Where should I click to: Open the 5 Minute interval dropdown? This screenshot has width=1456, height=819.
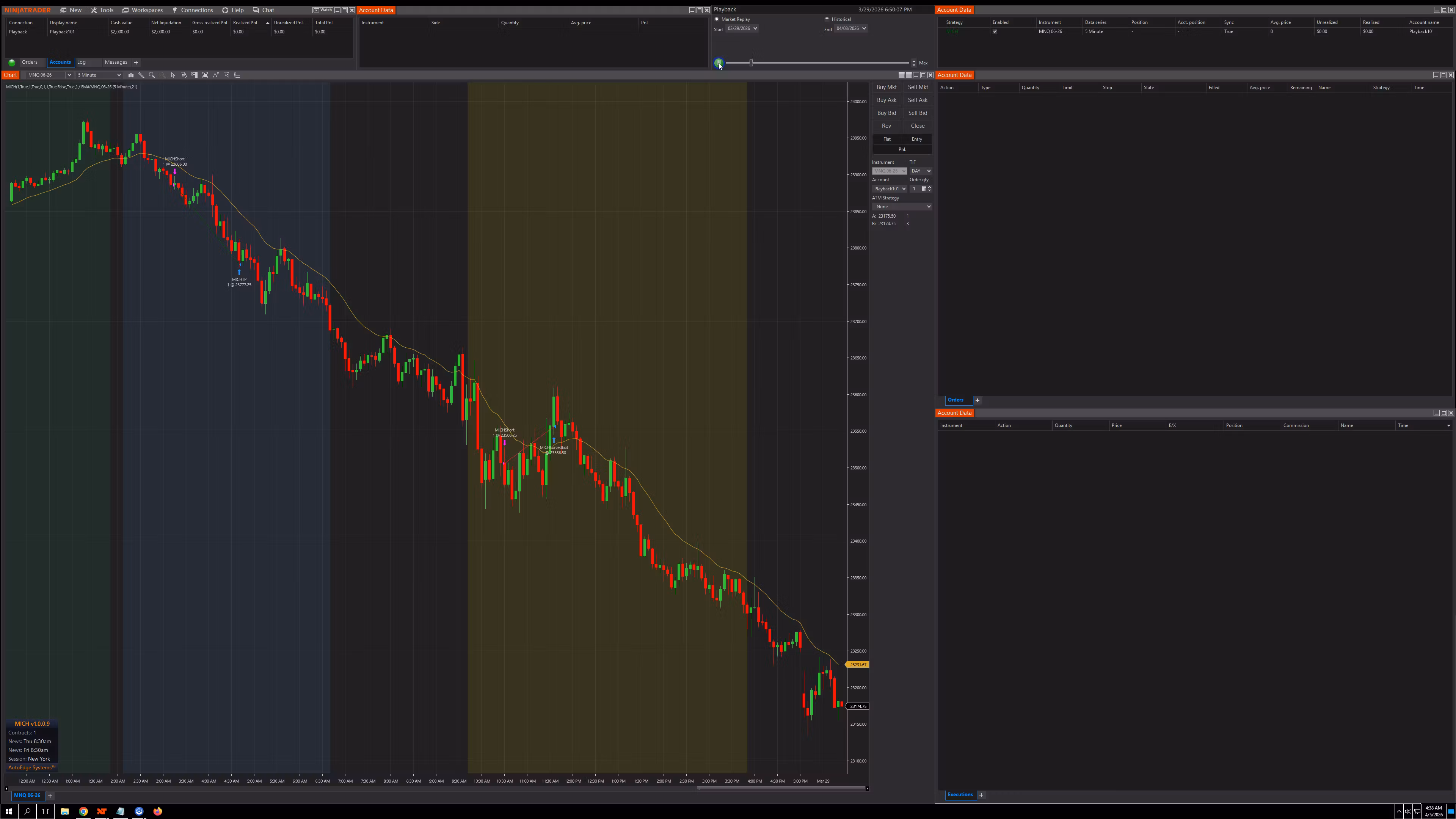[x=98, y=75]
